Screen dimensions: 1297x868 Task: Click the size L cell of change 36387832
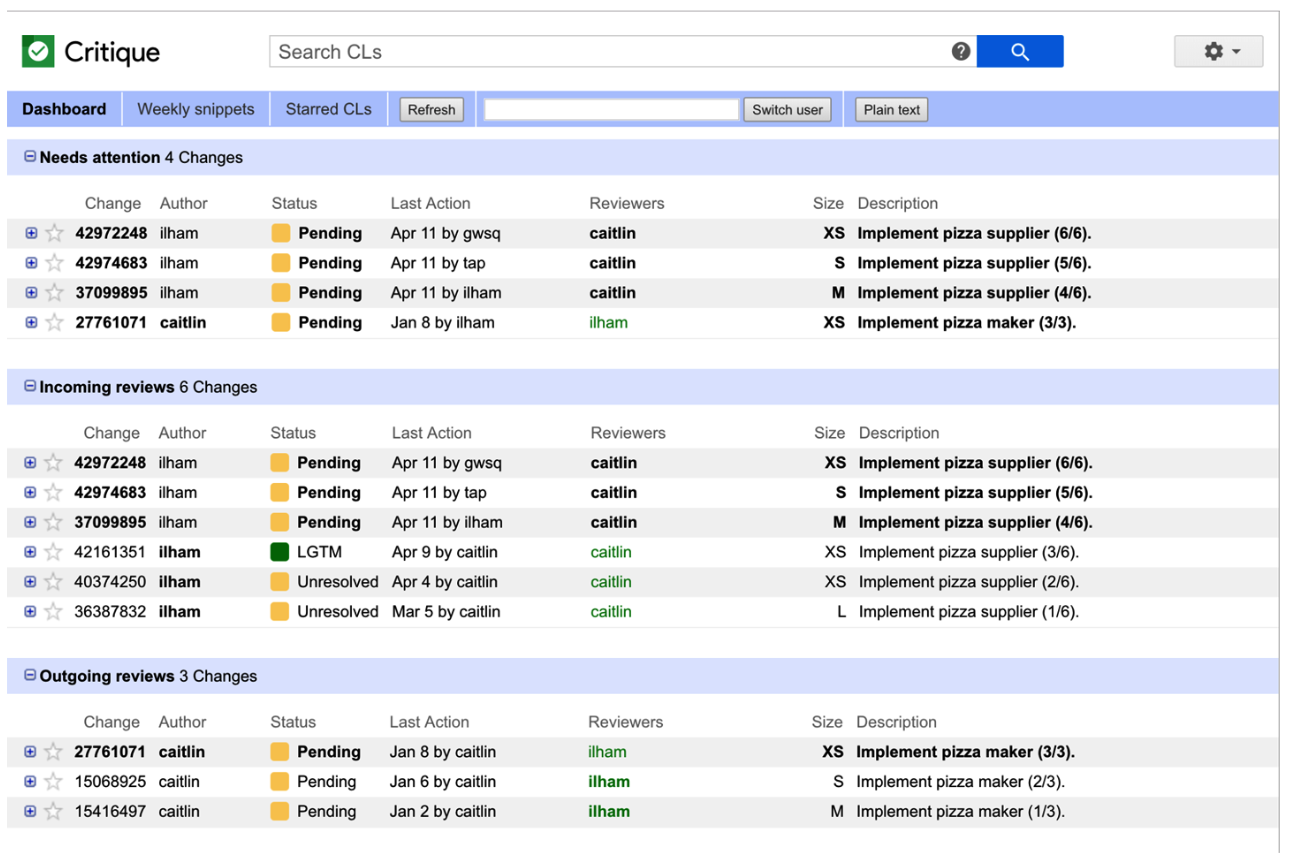pyautogui.click(x=841, y=611)
